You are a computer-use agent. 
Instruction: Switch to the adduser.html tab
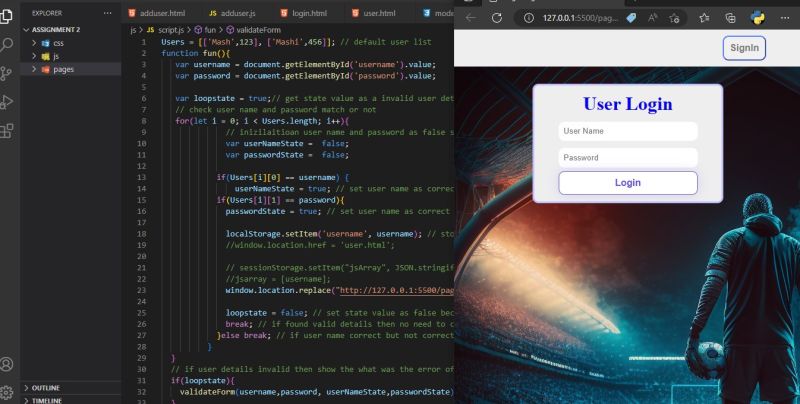point(157,13)
